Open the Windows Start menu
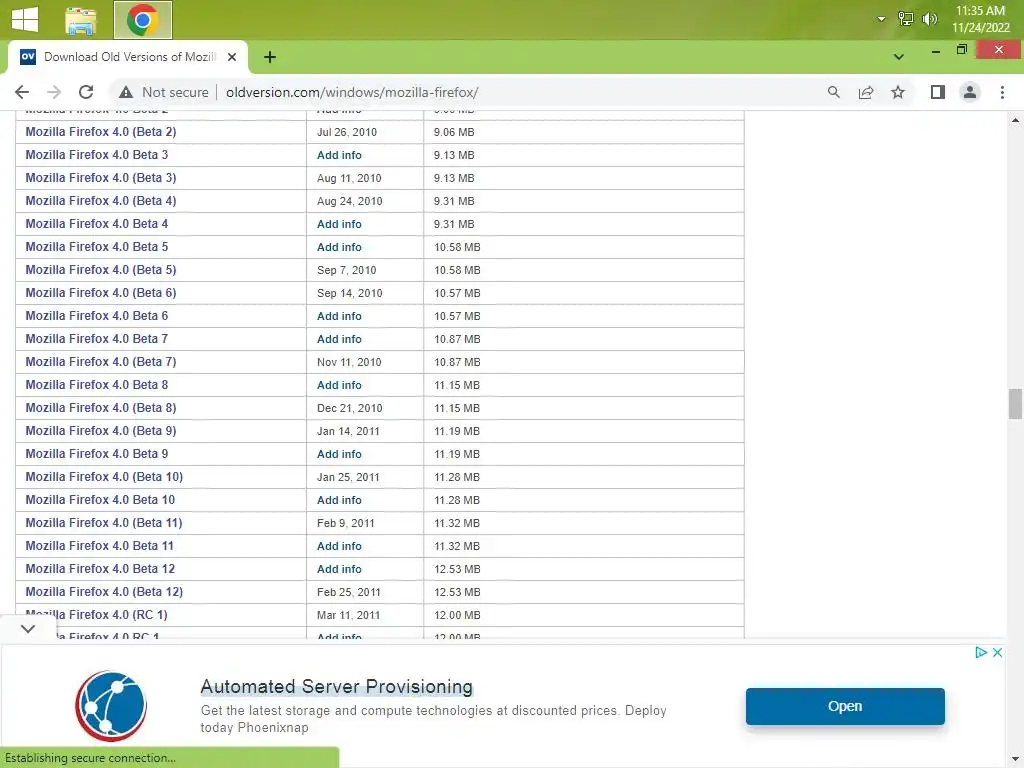The width and height of the screenshot is (1024, 768). coord(25,18)
